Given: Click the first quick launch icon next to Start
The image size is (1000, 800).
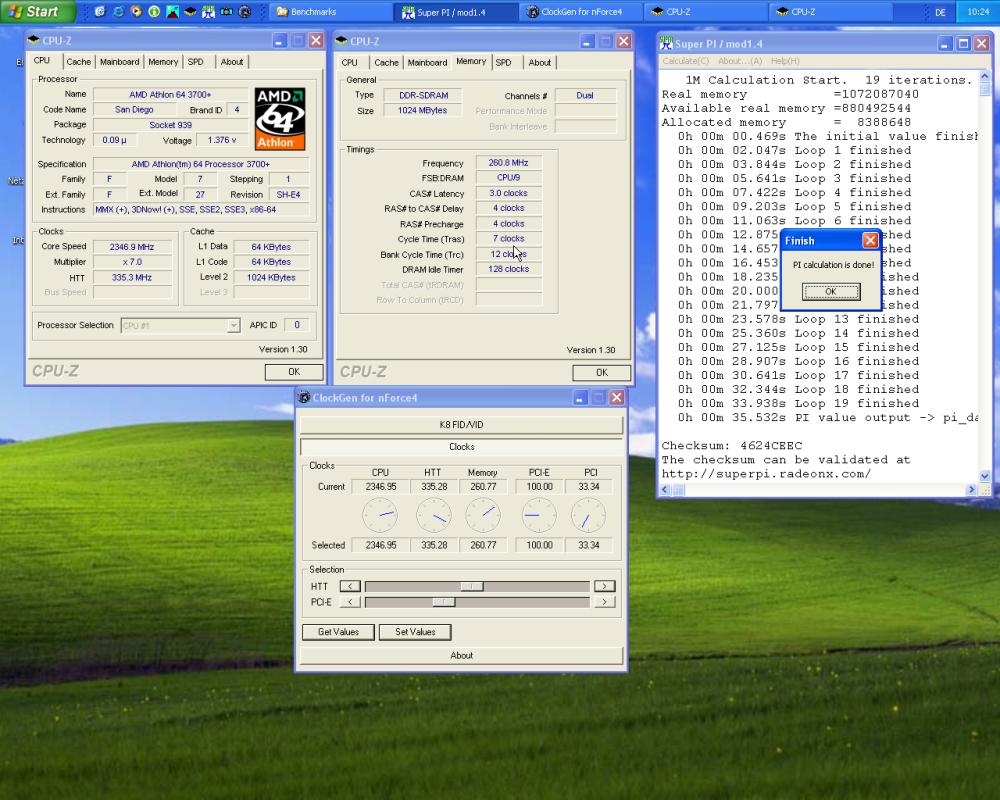Looking at the screenshot, I should [99, 11].
